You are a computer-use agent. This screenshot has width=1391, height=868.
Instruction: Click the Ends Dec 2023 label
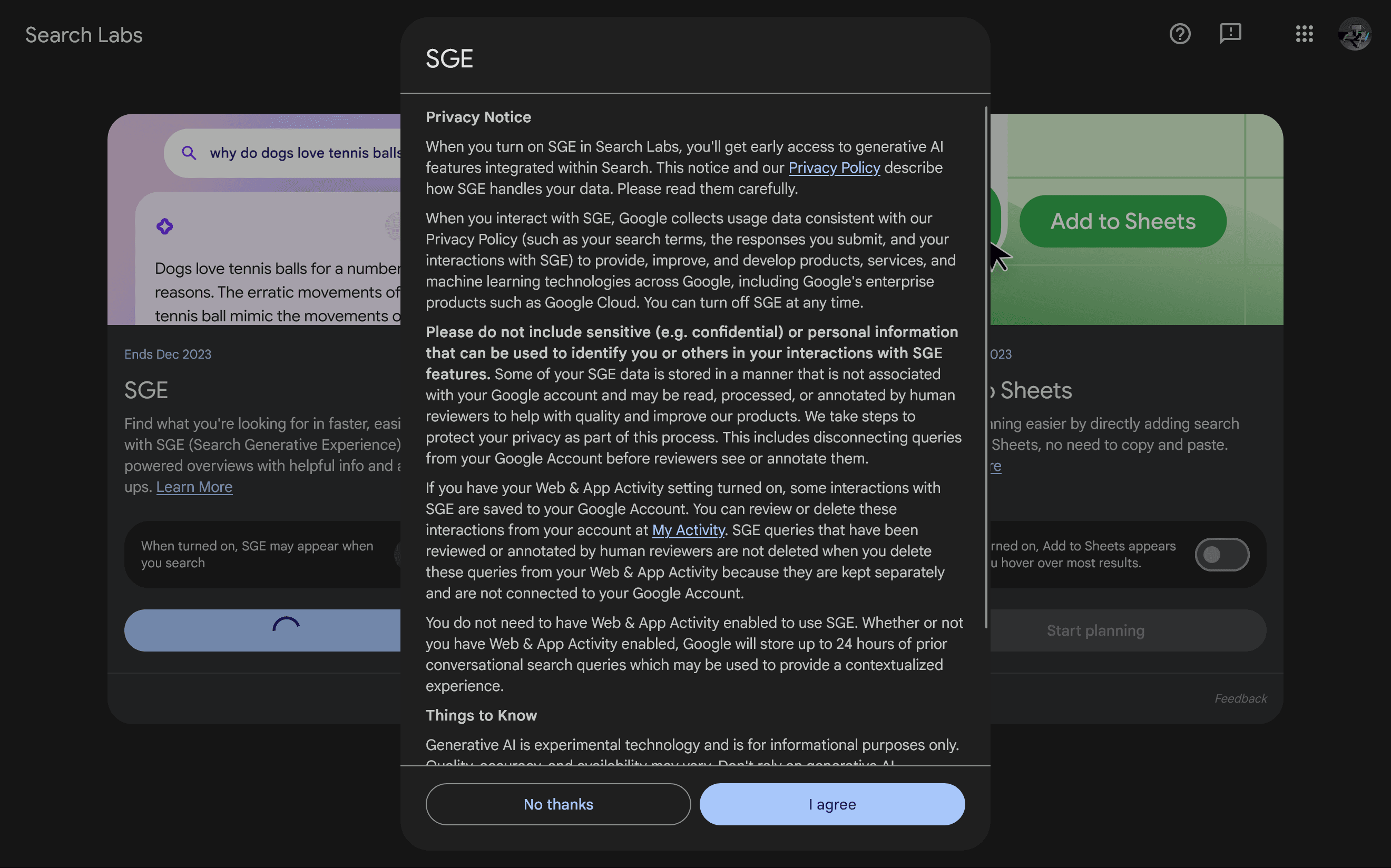(168, 354)
